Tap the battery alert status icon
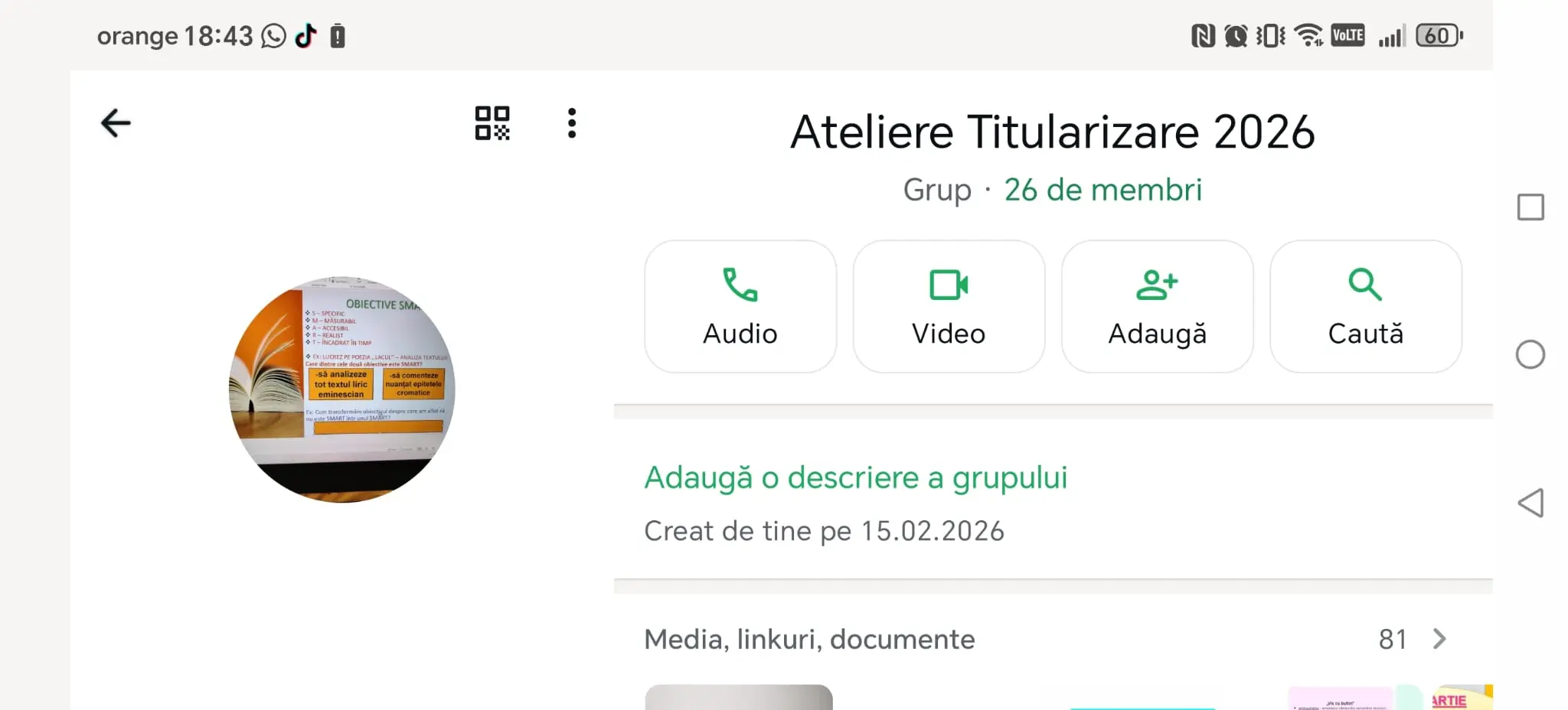The height and width of the screenshot is (710, 1568). pos(338,36)
